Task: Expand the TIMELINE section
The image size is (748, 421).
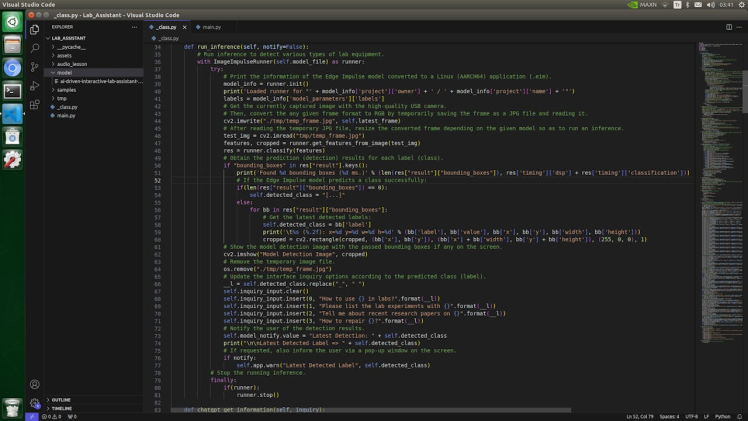Action: pos(62,408)
